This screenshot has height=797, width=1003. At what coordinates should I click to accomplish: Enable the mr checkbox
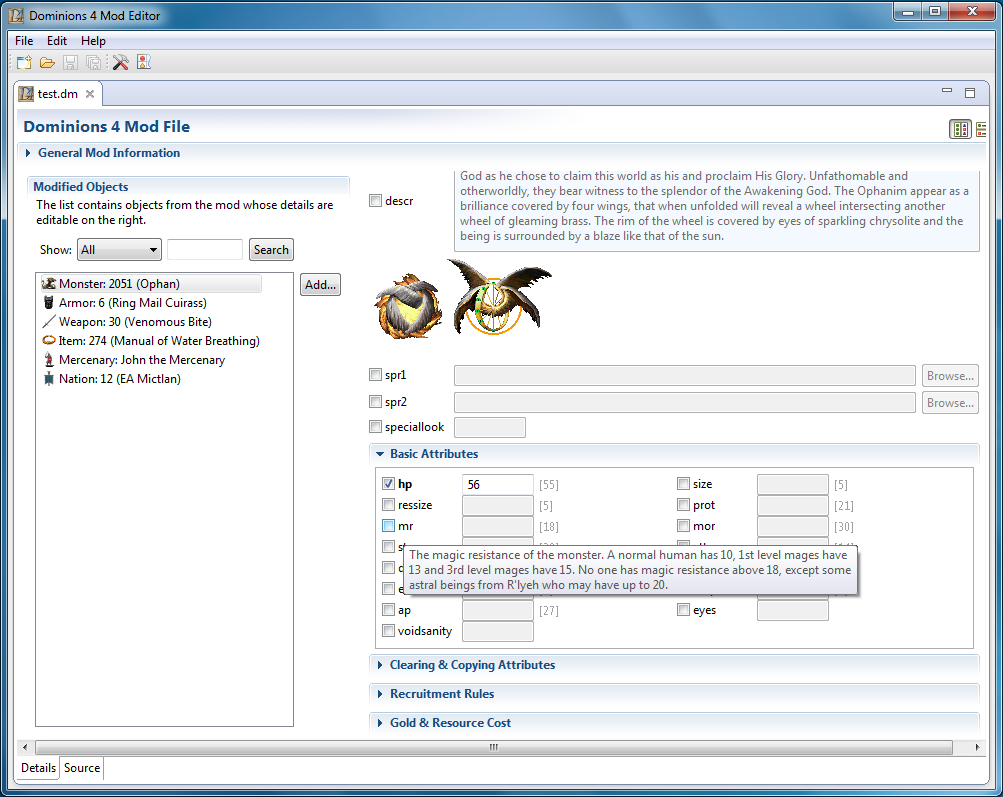(388, 526)
